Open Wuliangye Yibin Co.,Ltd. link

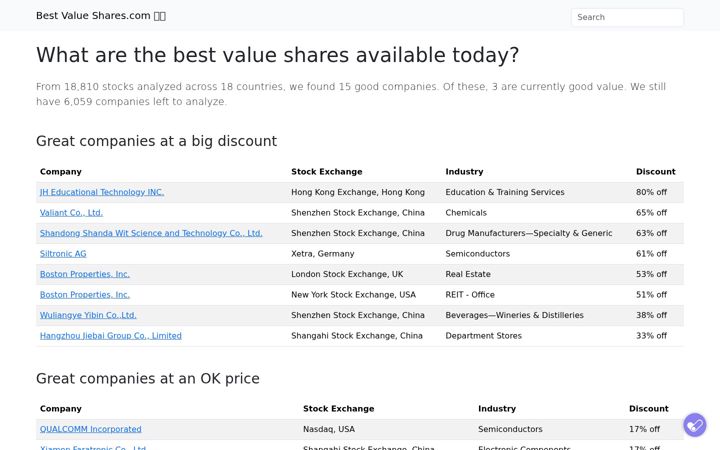pyautogui.click(x=88, y=315)
